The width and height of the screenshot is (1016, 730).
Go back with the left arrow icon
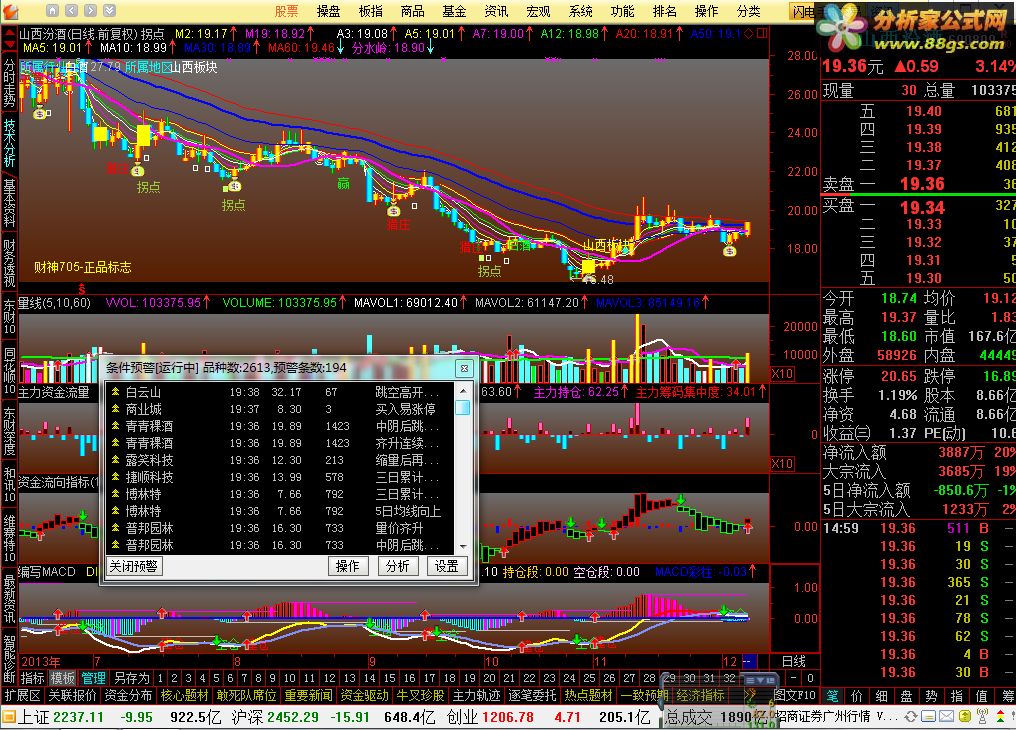[x=71, y=10]
